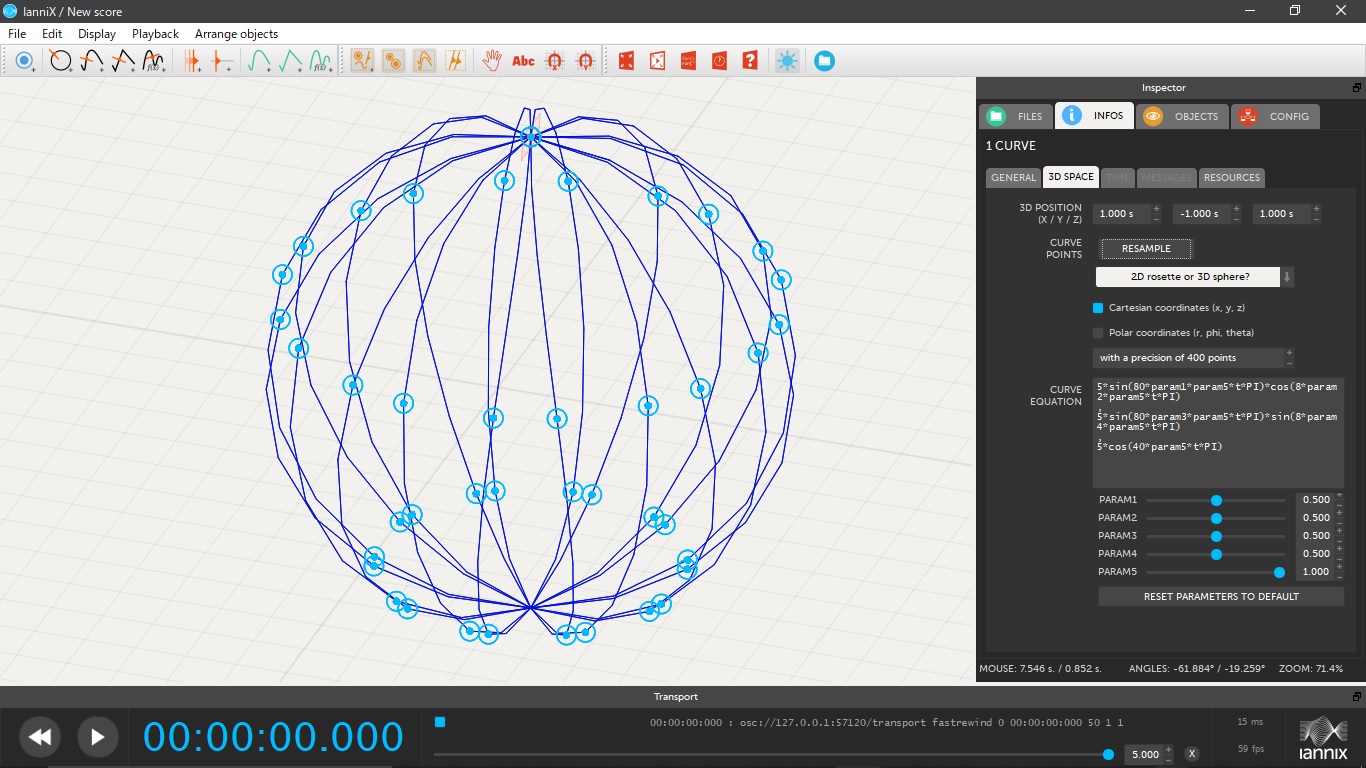Toggle the Abc labels display icon

[523, 61]
